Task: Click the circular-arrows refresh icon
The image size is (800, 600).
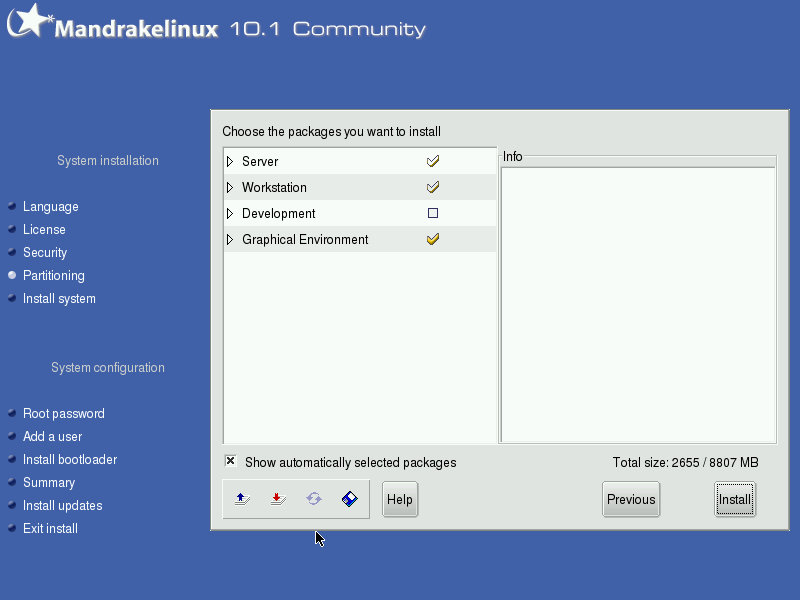Action: [x=314, y=499]
